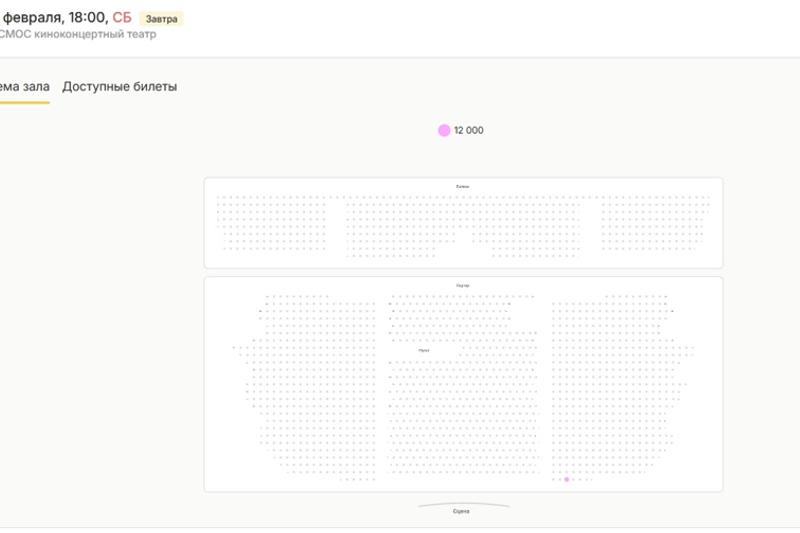The width and height of the screenshot is (800, 533).
Task: Click the red "СБ" weekday label
Action: 122,17
